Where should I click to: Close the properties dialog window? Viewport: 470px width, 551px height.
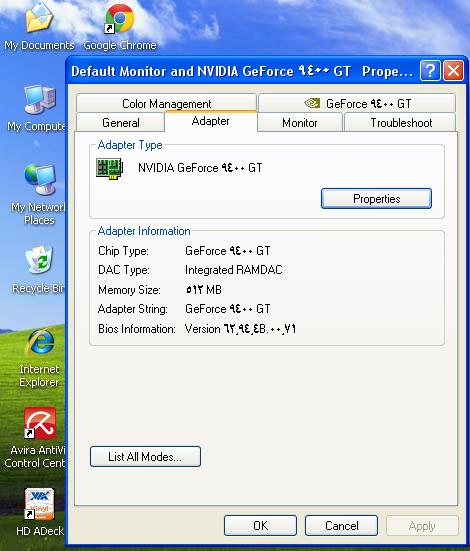pos(453,71)
